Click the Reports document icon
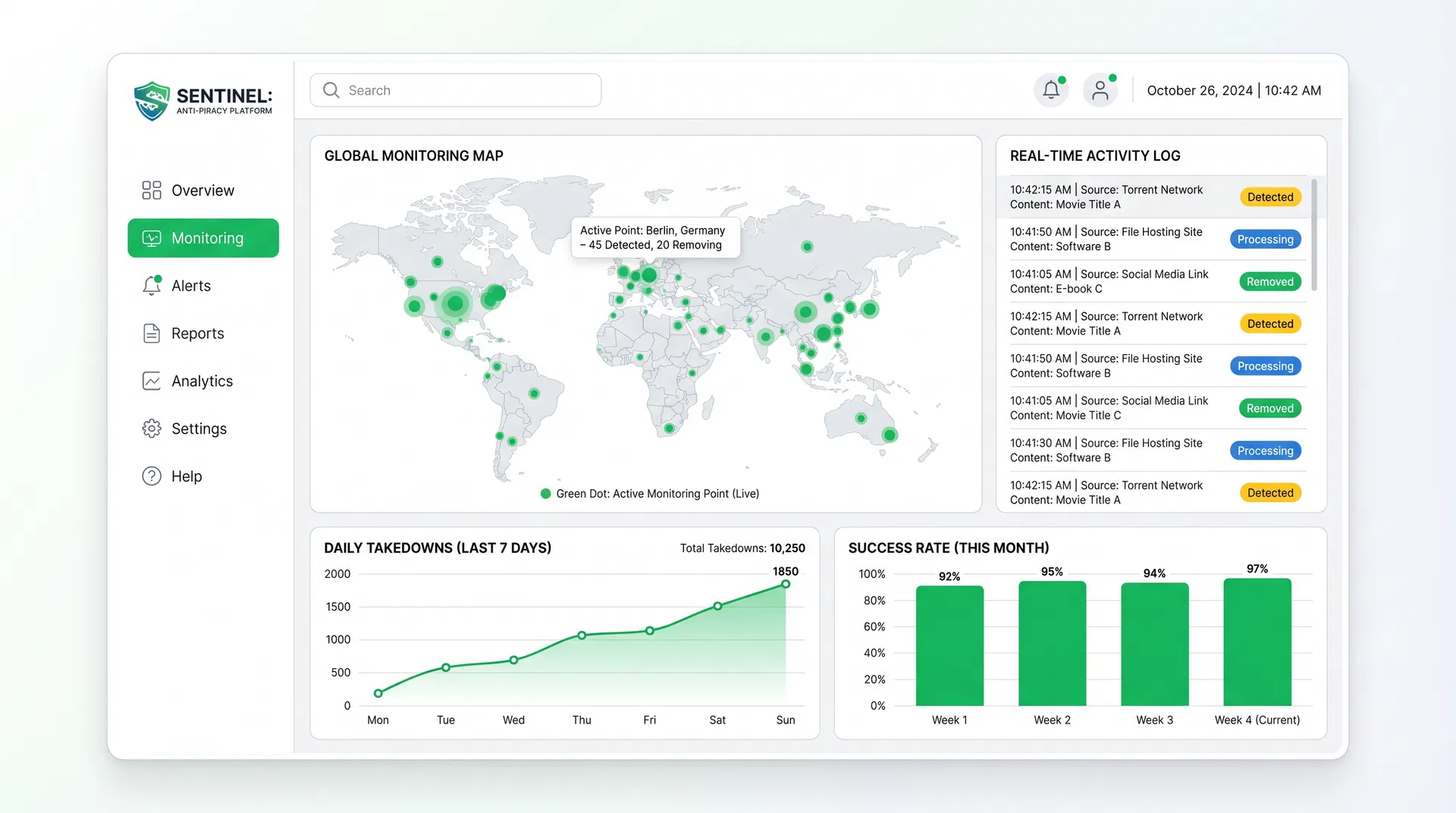 [152, 334]
